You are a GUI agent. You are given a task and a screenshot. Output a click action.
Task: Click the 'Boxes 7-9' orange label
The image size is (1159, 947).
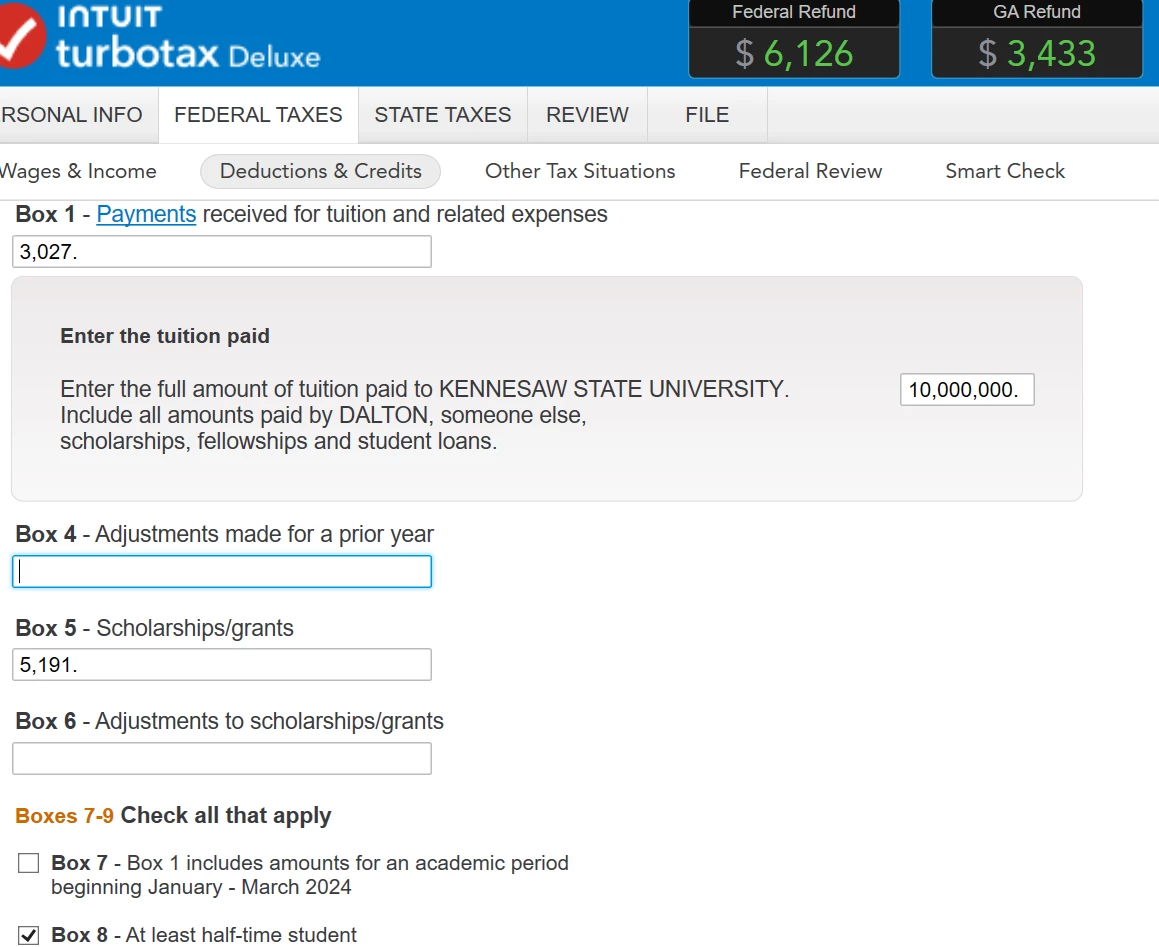tap(64, 815)
